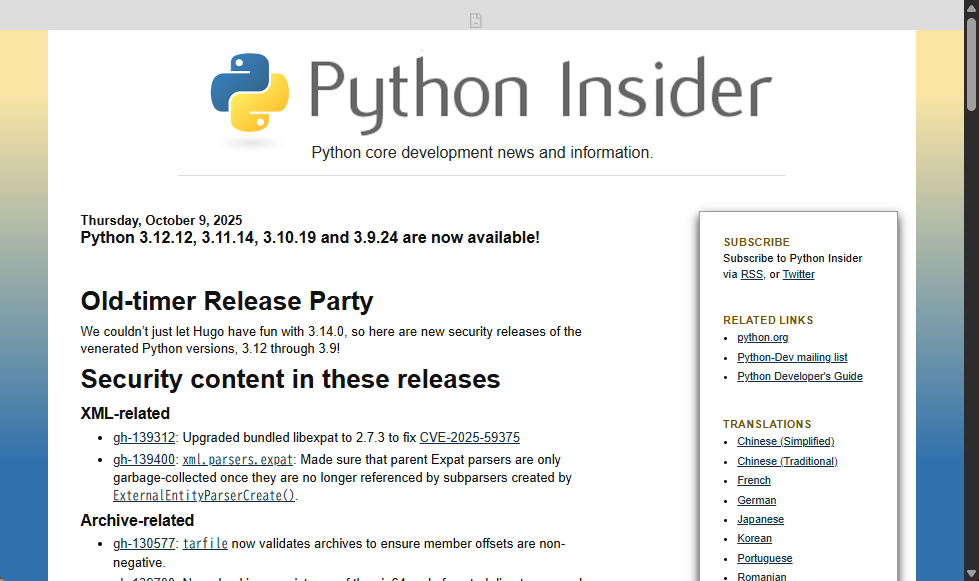This screenshot has height=581, width=979.
Task: Open the Python-Dev mailing list
Action: pyautogui.click(x=792, y=357)
